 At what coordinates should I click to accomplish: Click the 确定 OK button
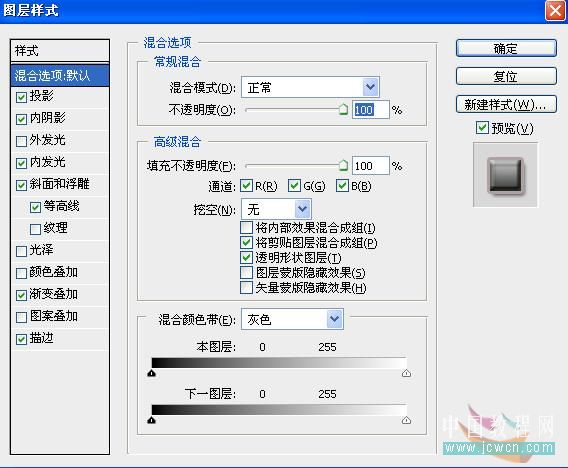506,48
